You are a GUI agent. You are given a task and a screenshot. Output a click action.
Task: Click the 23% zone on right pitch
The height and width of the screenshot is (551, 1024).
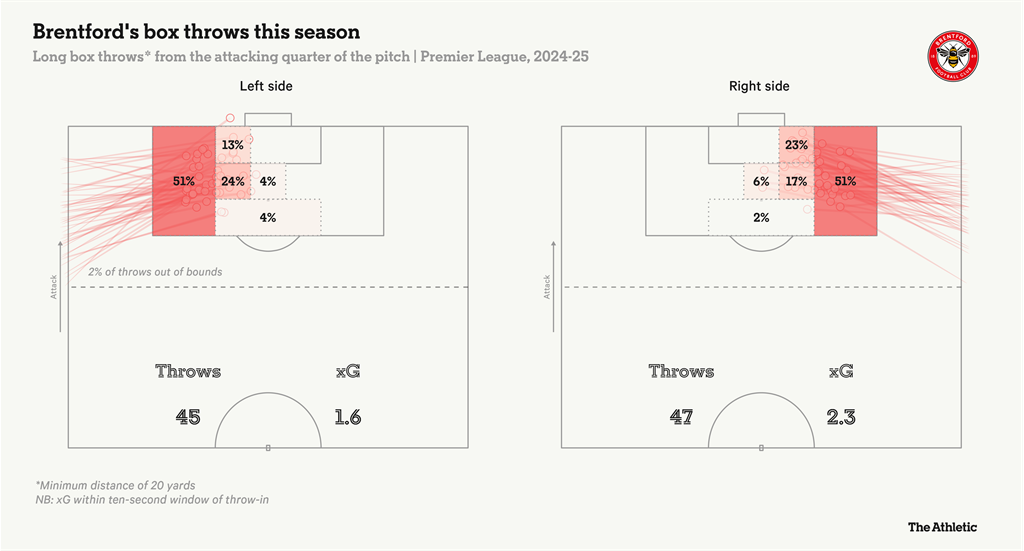pyautogui.click(x=797, y=145)
